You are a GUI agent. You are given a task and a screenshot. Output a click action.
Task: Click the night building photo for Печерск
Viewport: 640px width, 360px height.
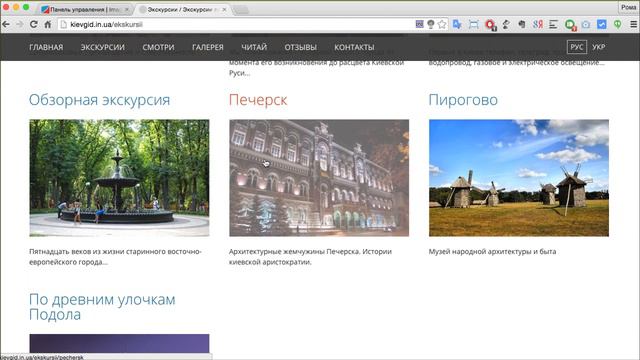pos(319,178)
